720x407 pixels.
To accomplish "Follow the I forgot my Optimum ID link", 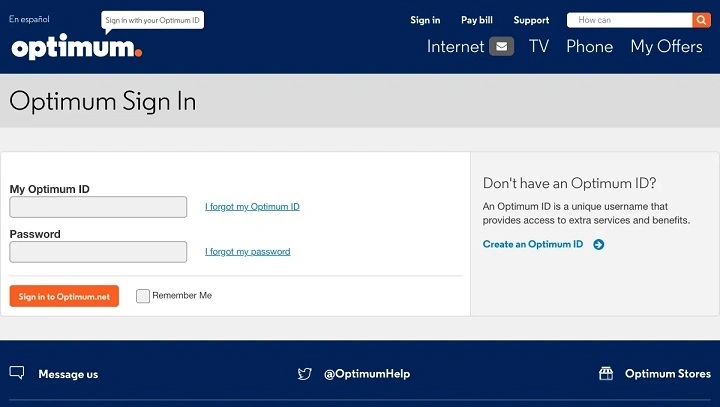I will click(252, 207).
